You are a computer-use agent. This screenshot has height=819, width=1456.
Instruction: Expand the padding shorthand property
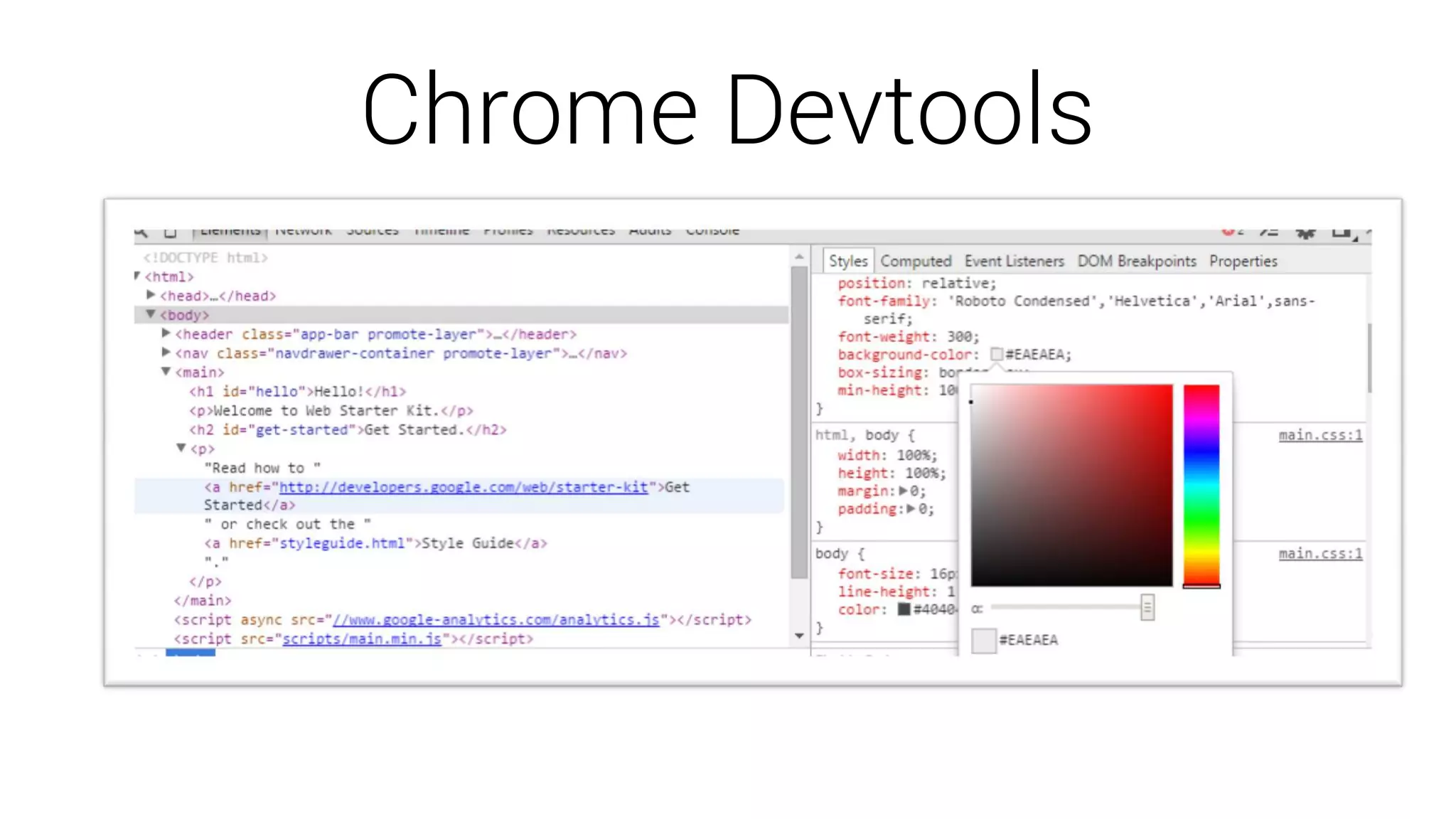[x=911, y=508]
